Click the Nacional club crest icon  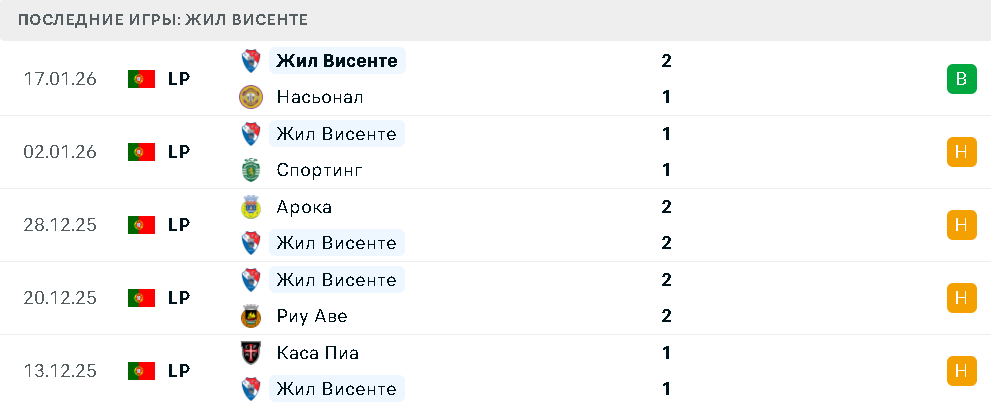[x=250, y=97]
